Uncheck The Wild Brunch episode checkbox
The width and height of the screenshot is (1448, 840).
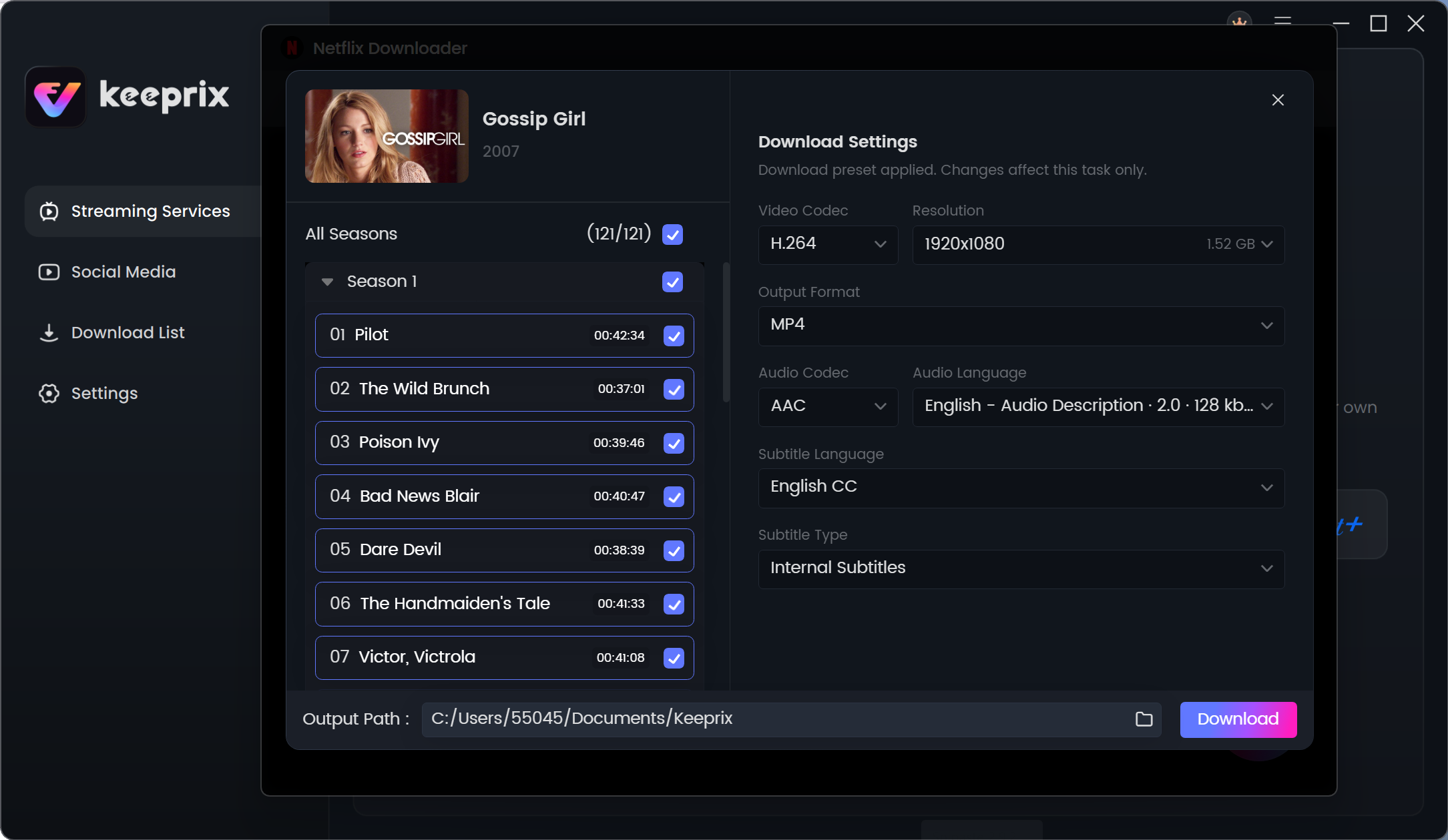click(x=674, y=389)
